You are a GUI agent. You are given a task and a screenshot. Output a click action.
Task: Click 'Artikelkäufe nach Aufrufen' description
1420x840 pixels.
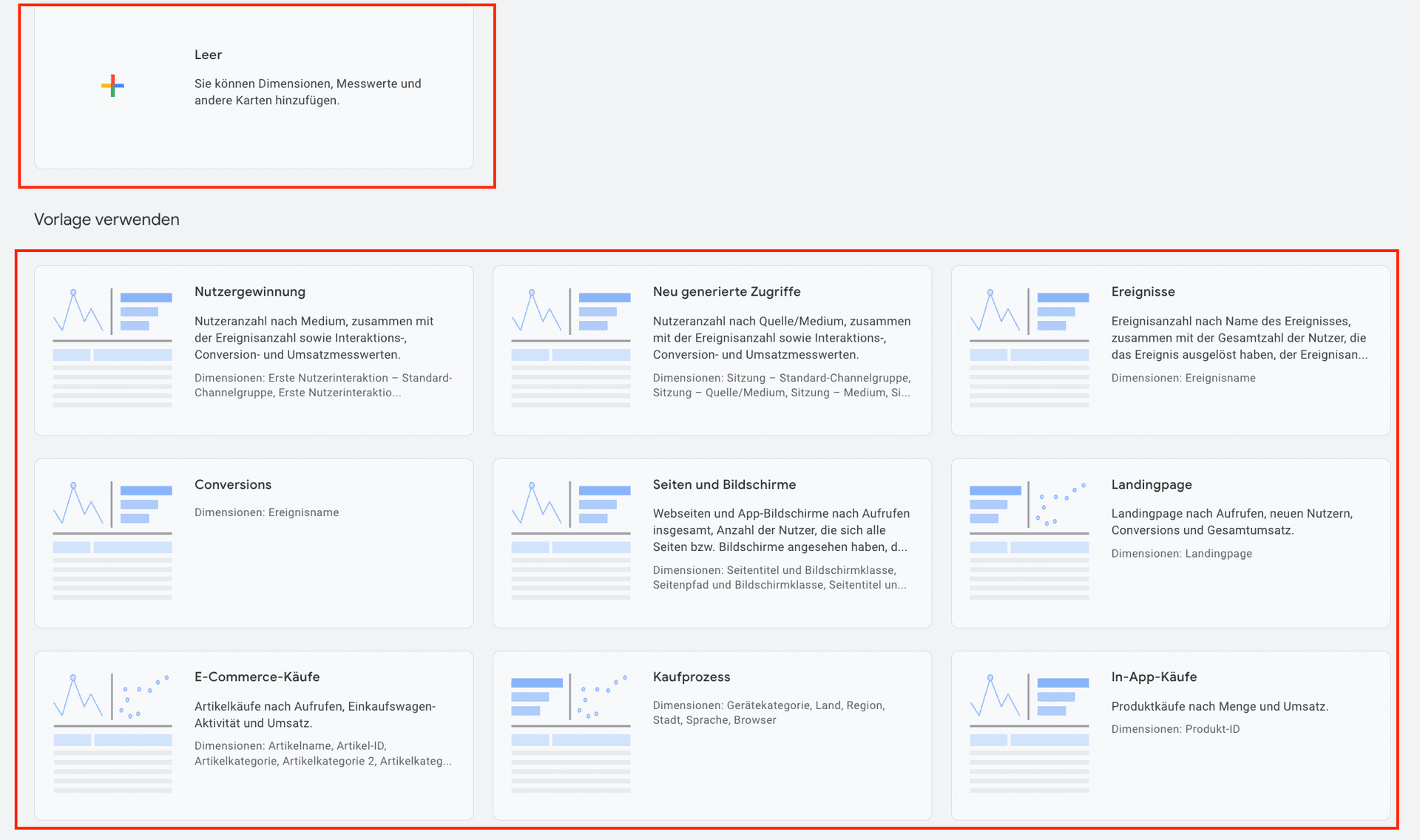click(315, 714)
